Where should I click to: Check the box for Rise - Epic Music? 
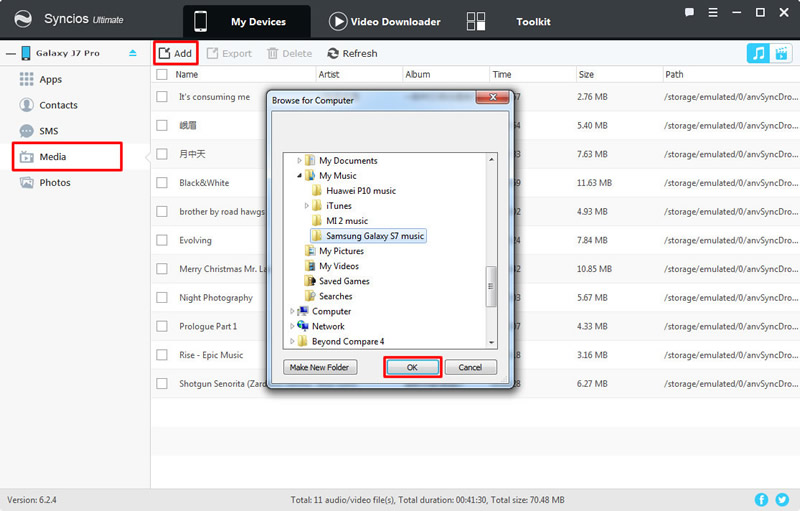162,354
